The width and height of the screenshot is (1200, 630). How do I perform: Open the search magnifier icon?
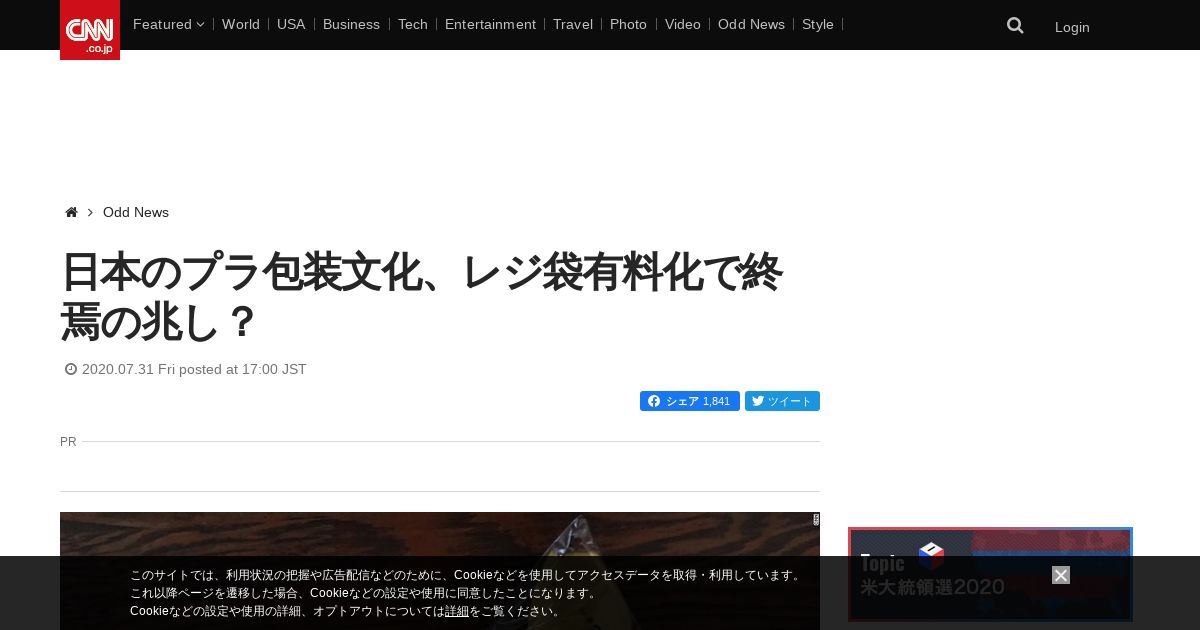pyautogui.click(x=1015, y=26)
